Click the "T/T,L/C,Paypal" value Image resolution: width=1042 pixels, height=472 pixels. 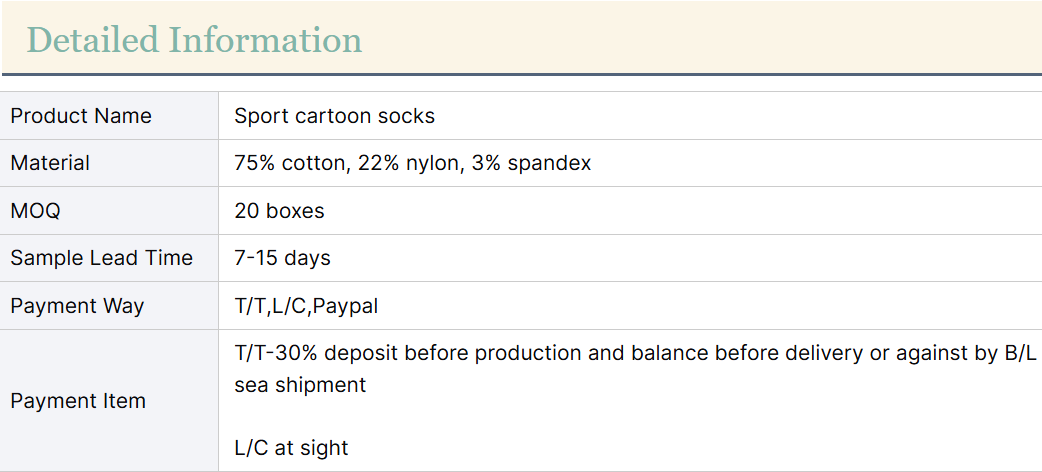click(x=306, y=306)
